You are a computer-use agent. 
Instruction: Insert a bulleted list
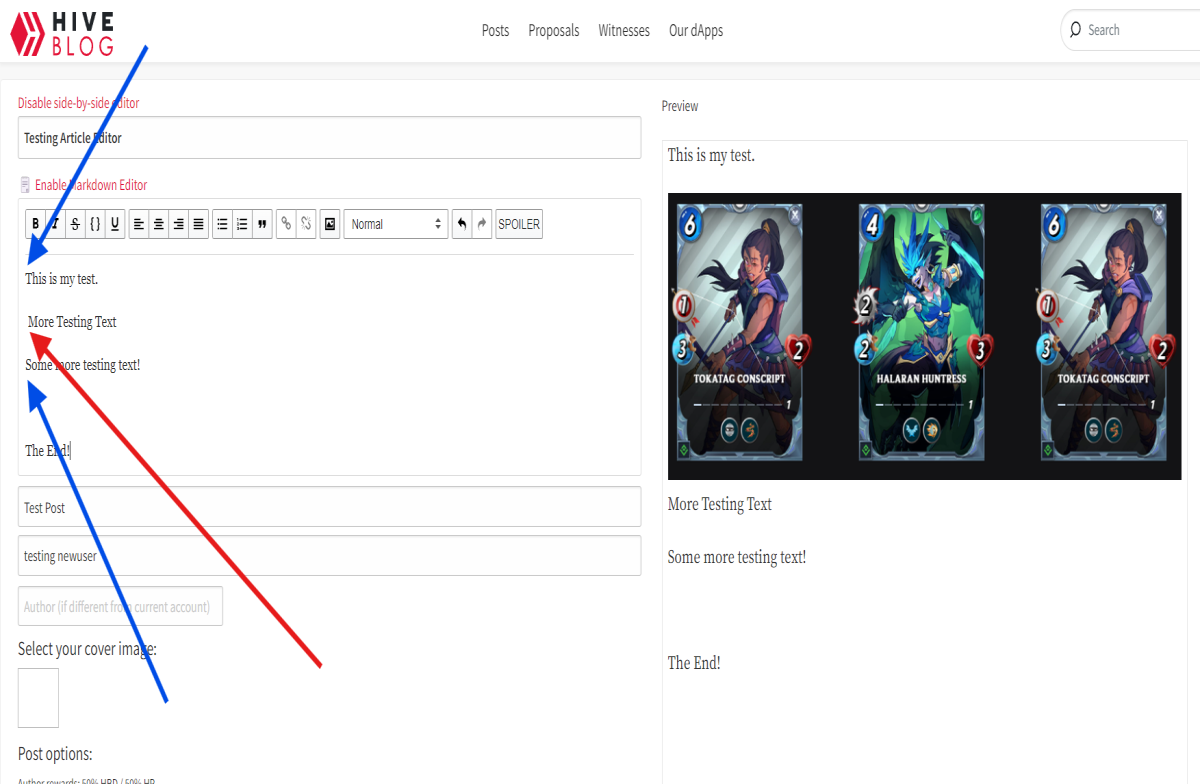223,224
